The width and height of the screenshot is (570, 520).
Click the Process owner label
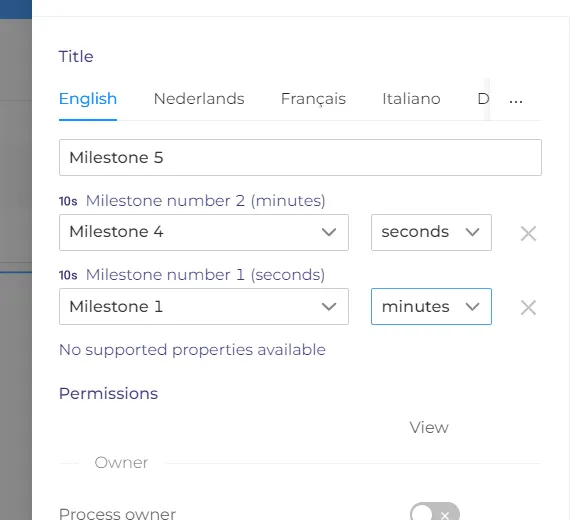pos(117,513)
